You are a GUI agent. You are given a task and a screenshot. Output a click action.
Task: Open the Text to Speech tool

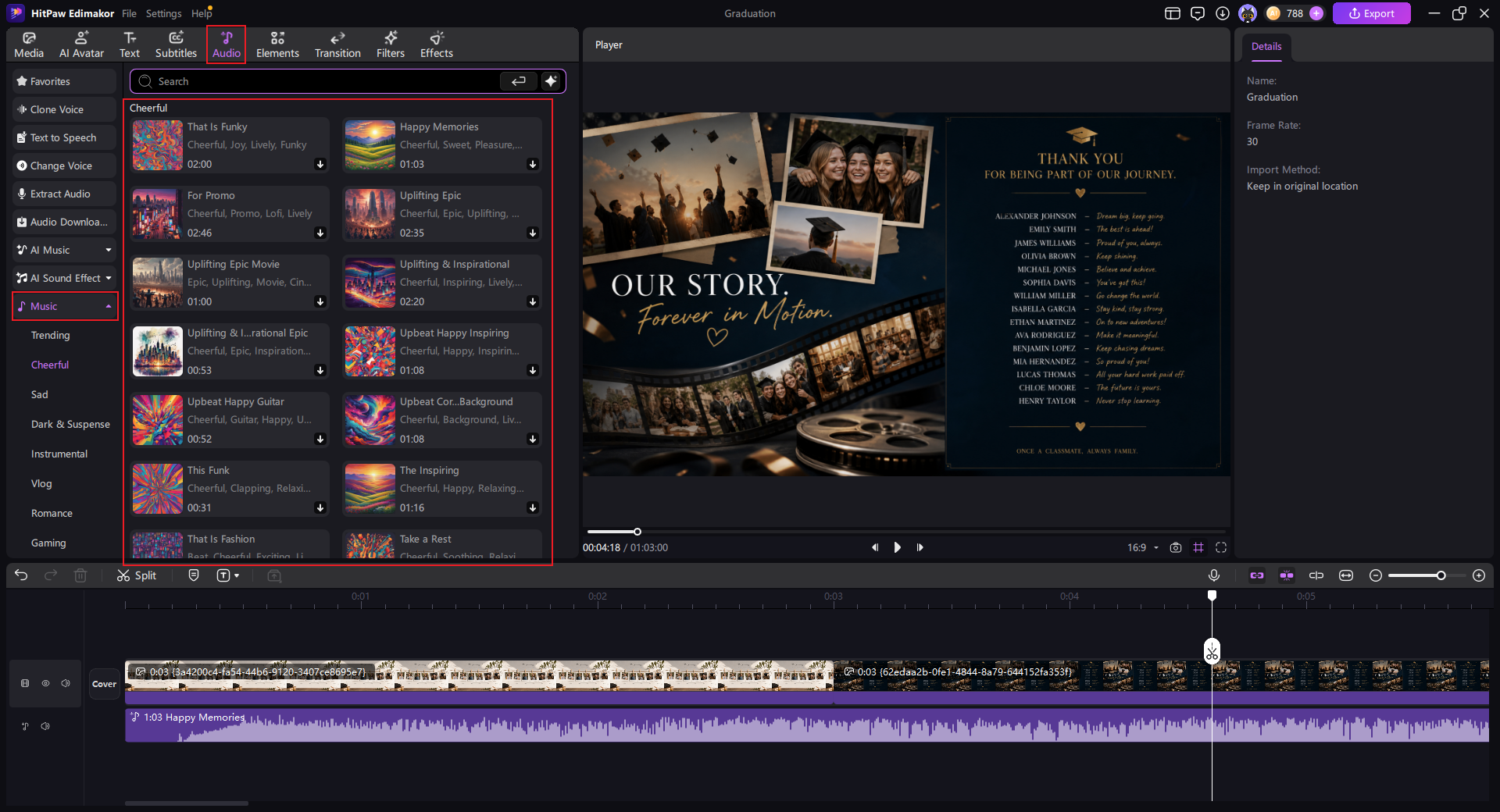pos(64,137)
